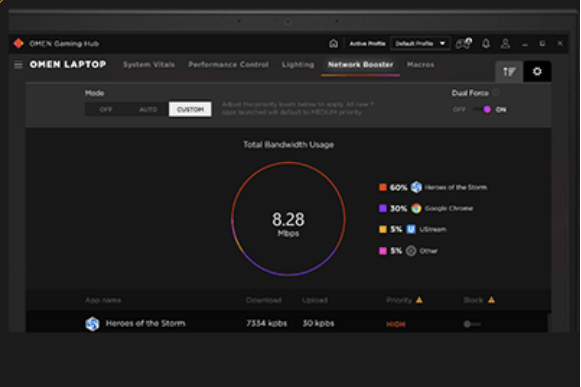The image size is (581, 387).
Task: Maximize the OMEN Gaming Hub window
Action: pos(542,44)
